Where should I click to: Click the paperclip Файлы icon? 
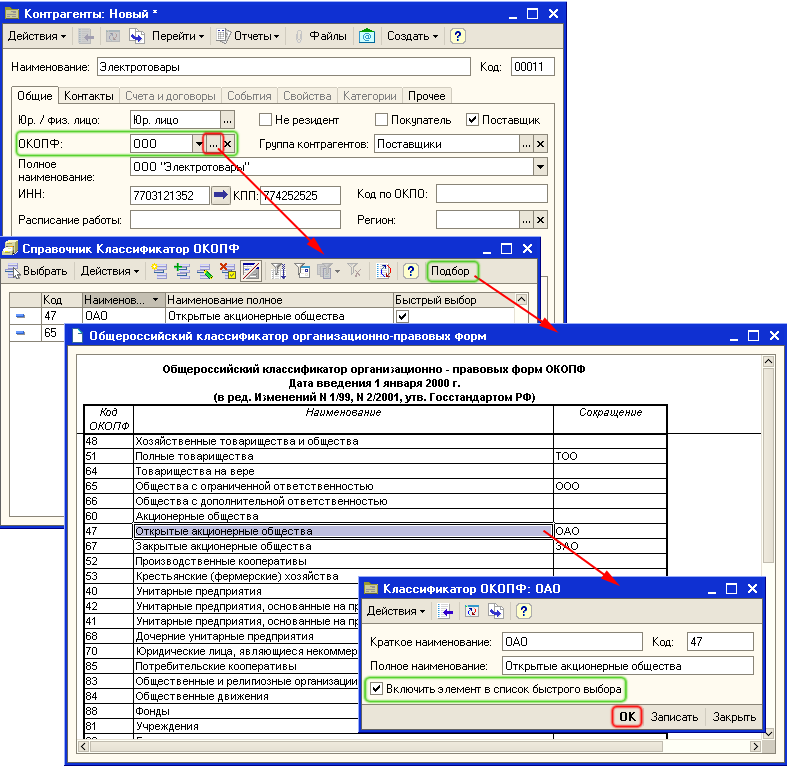tap(299, 36)
